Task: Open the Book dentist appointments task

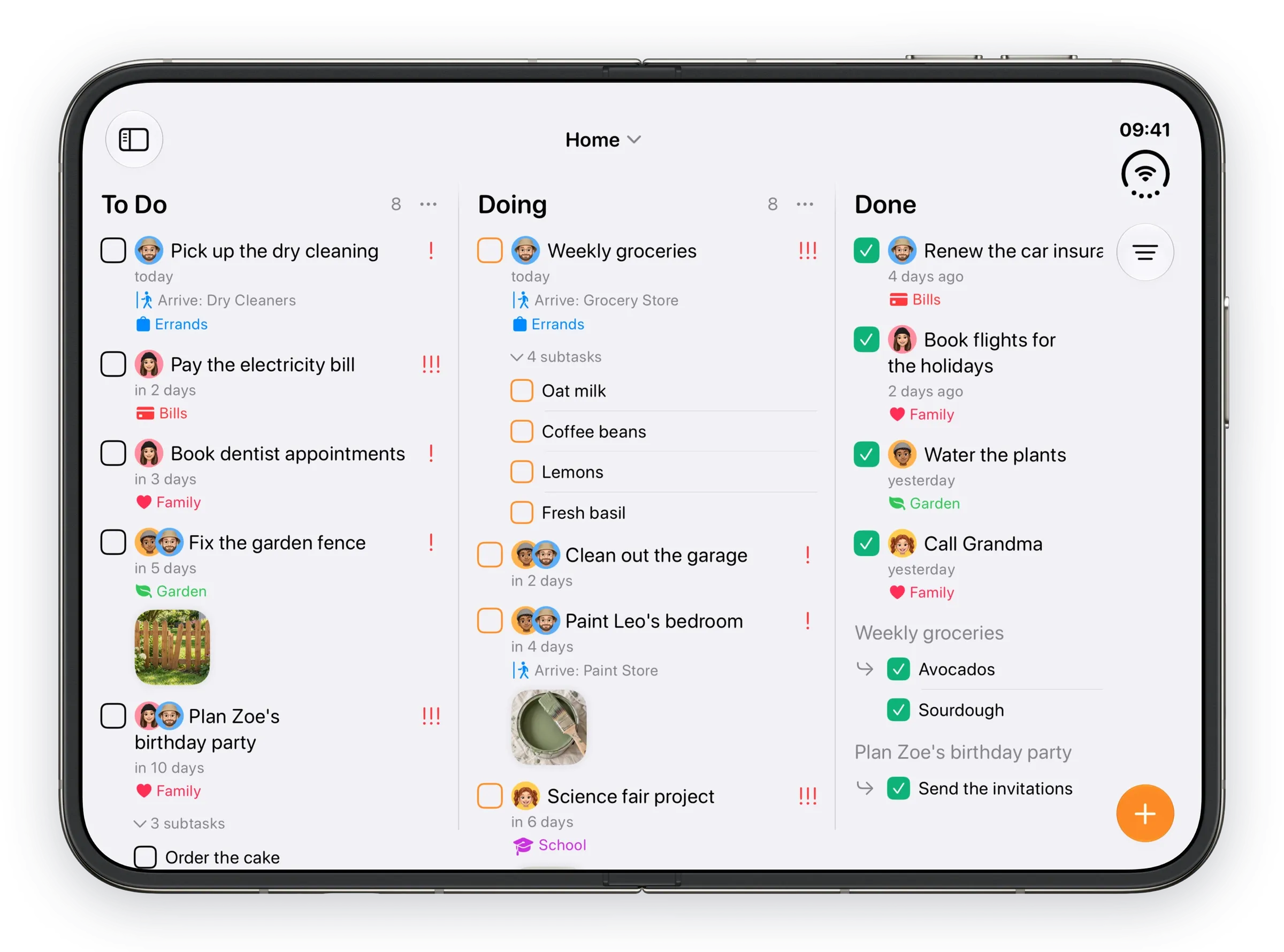Action: point(288,454)
